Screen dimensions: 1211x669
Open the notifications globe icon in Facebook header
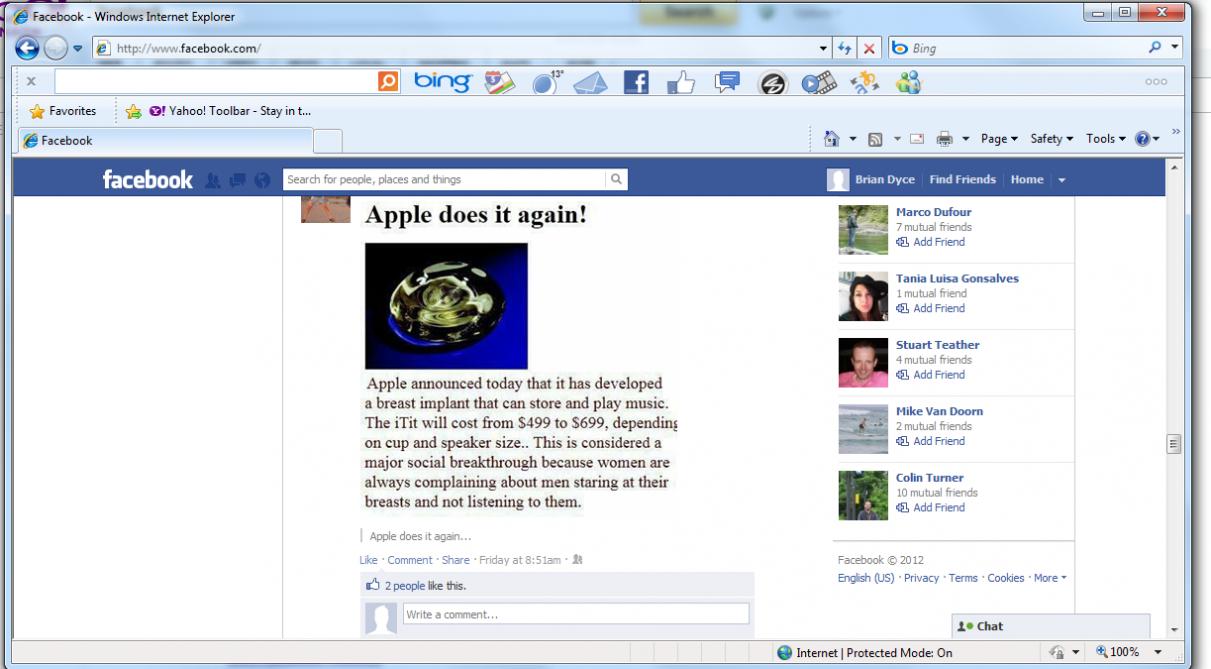point(263,180)
